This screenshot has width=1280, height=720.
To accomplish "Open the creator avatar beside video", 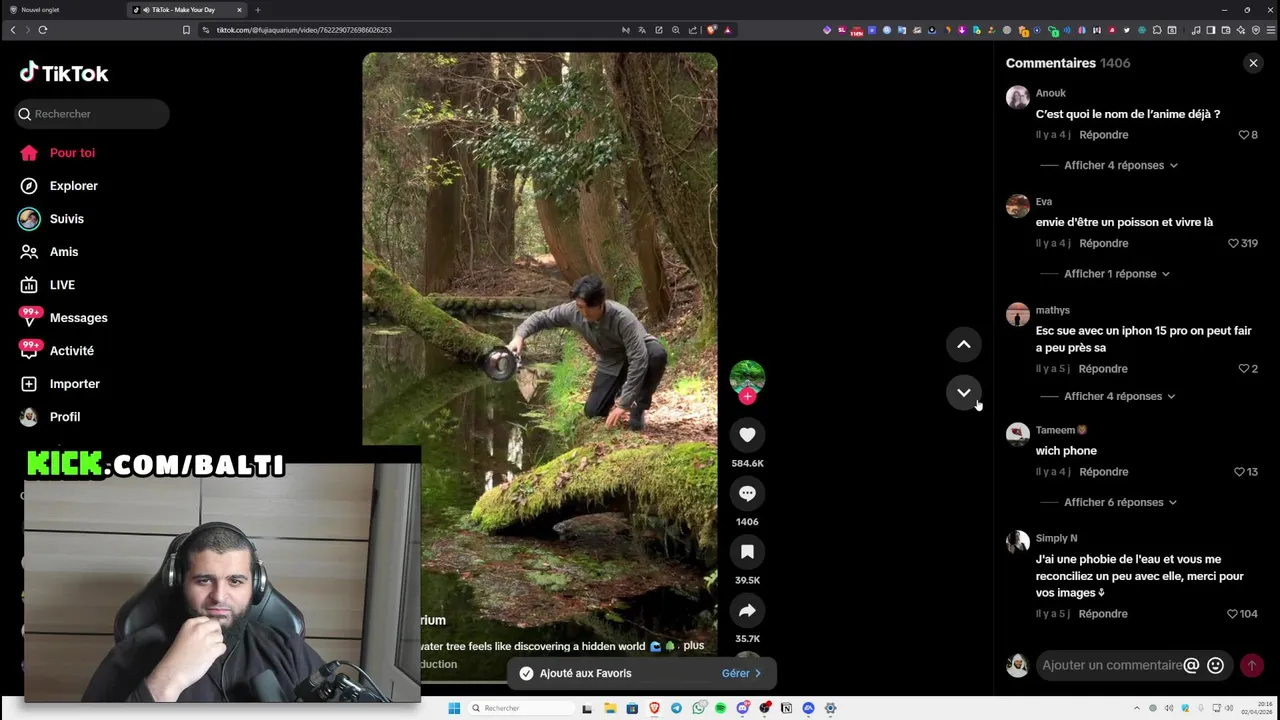I will point(747,377).
